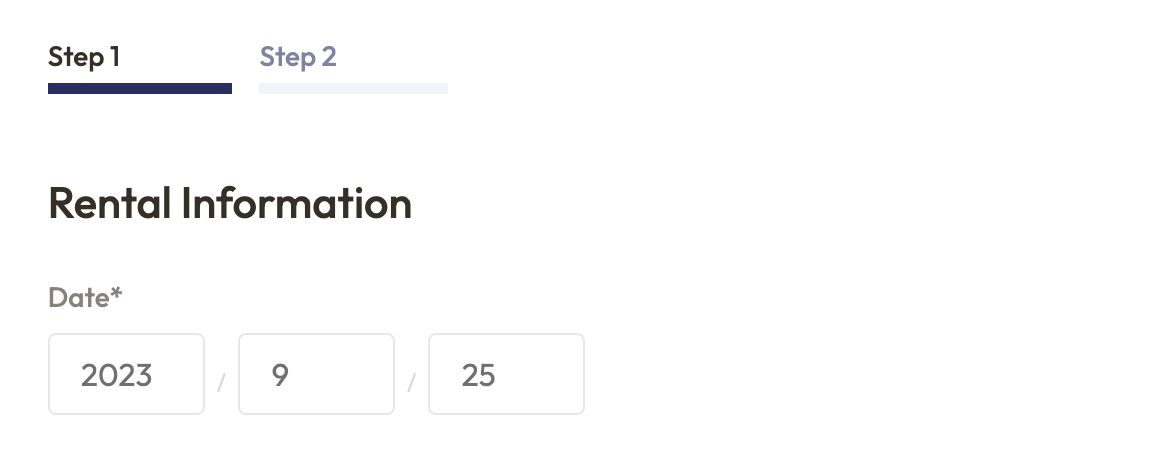1156x464 pixels.
Task: Click the word Information in the heading
Action: [296, 204]
